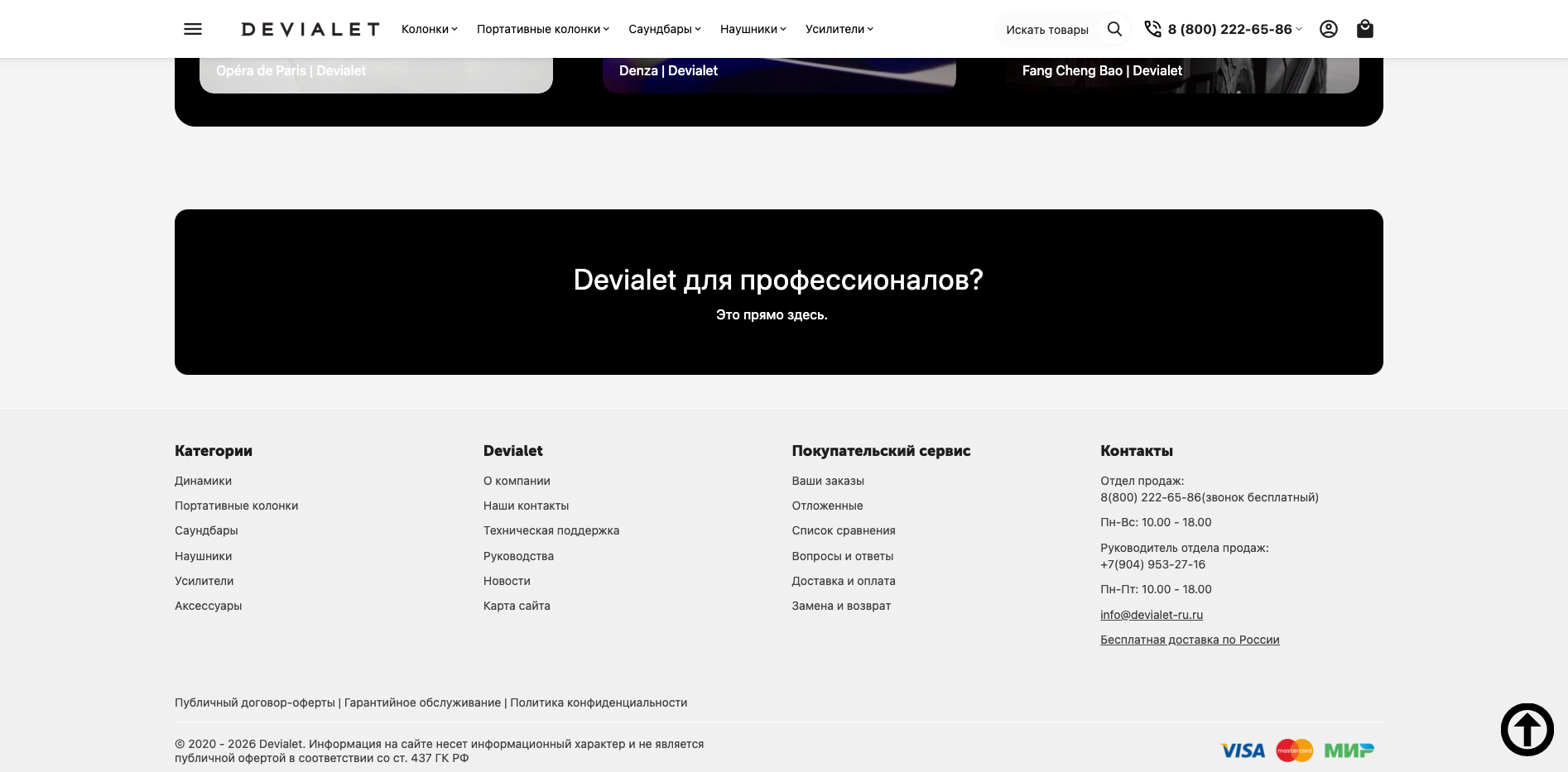Expand the Портативные колонки header dropdown

(x=543, y=29)
